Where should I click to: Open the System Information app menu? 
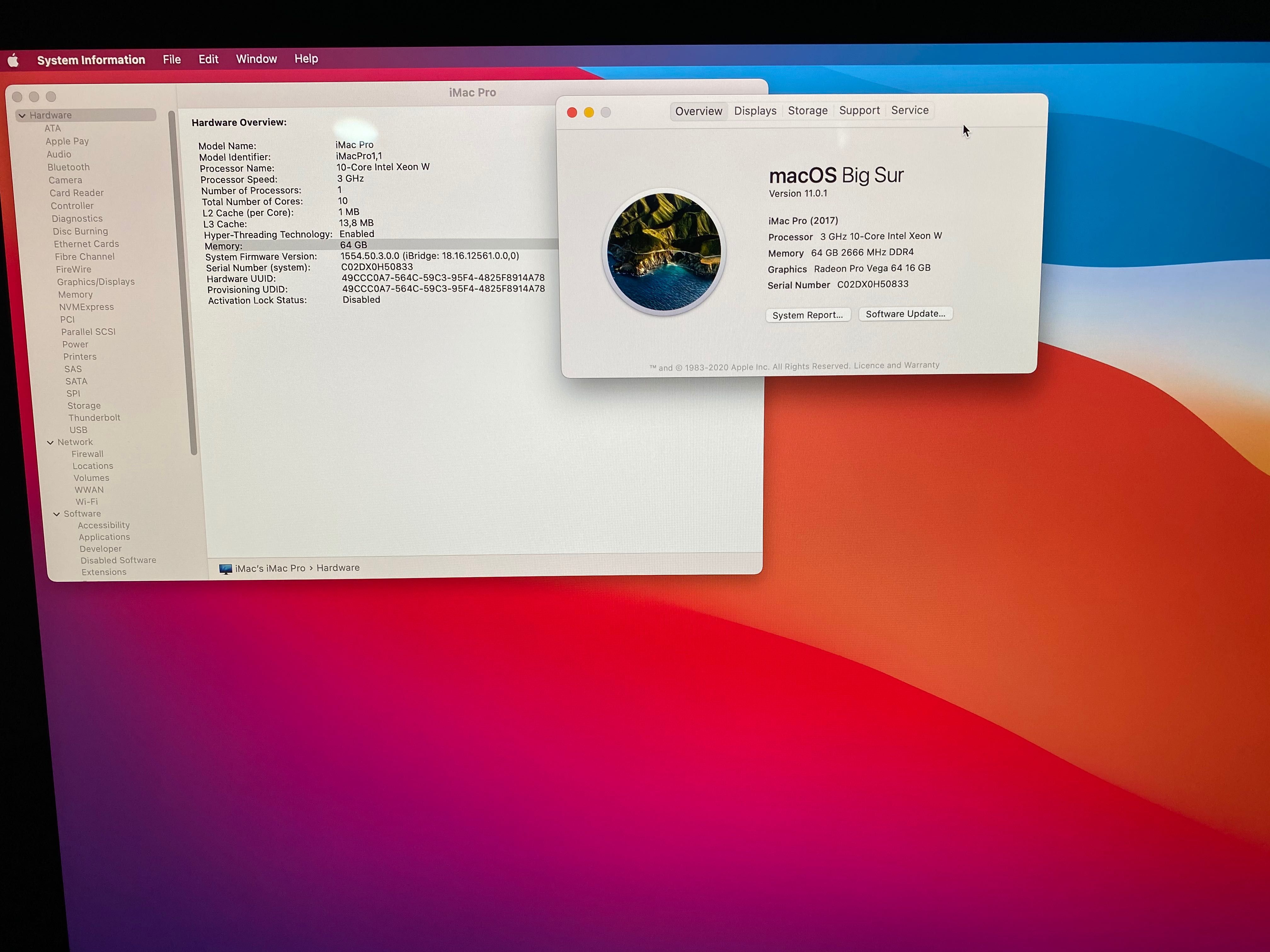(x=91, y=60)
